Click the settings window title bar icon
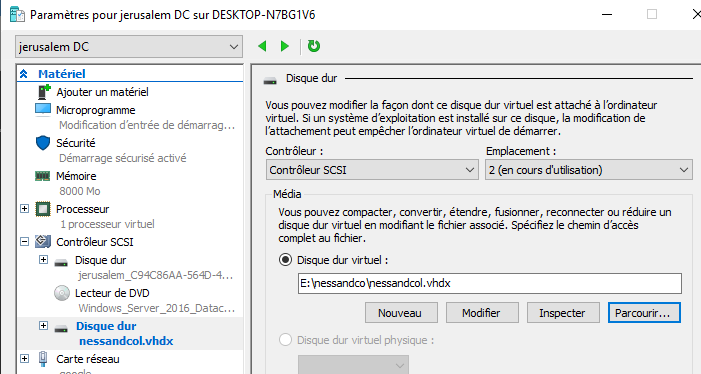701x374 pixels. (x=17, y=14)
